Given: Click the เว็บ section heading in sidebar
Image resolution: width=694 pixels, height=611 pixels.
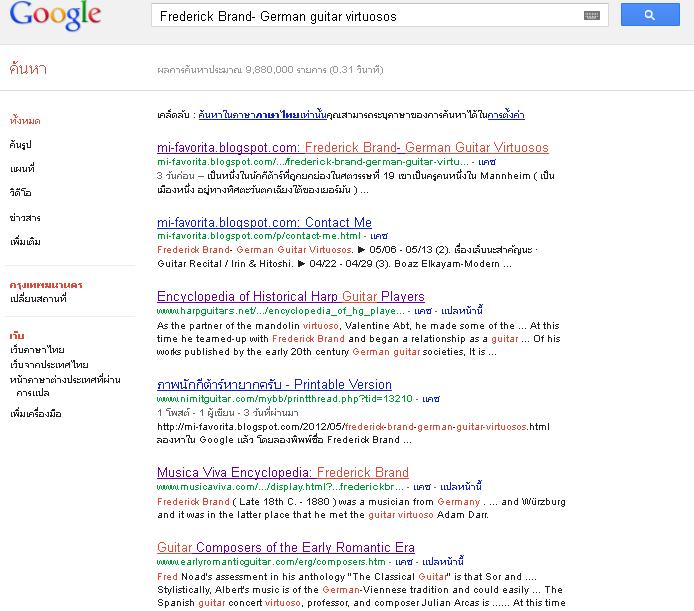Looking at the screenshot, I should (x=17, y=336).
